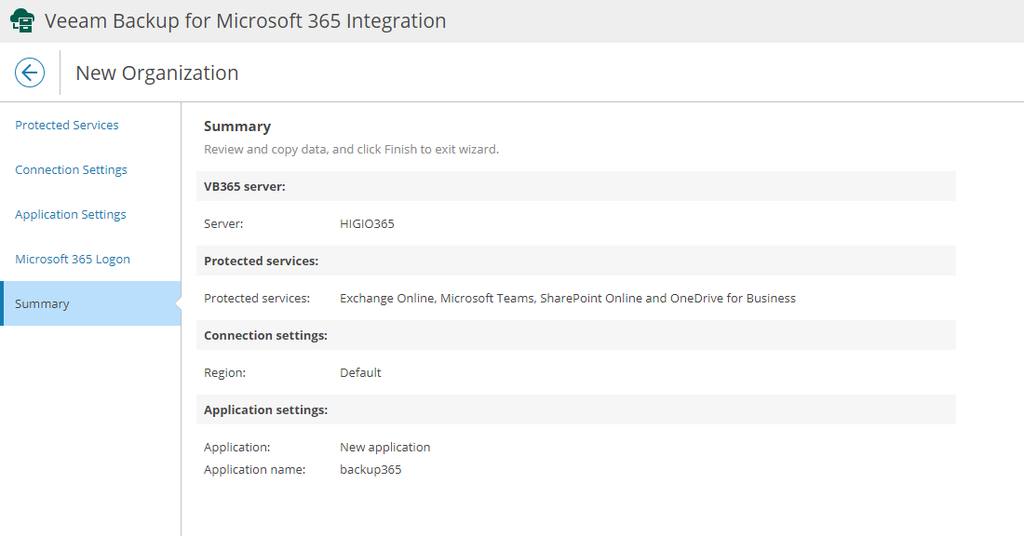Select the HIGIO365 server value
1024x536 pixels.
coord(367,224)
